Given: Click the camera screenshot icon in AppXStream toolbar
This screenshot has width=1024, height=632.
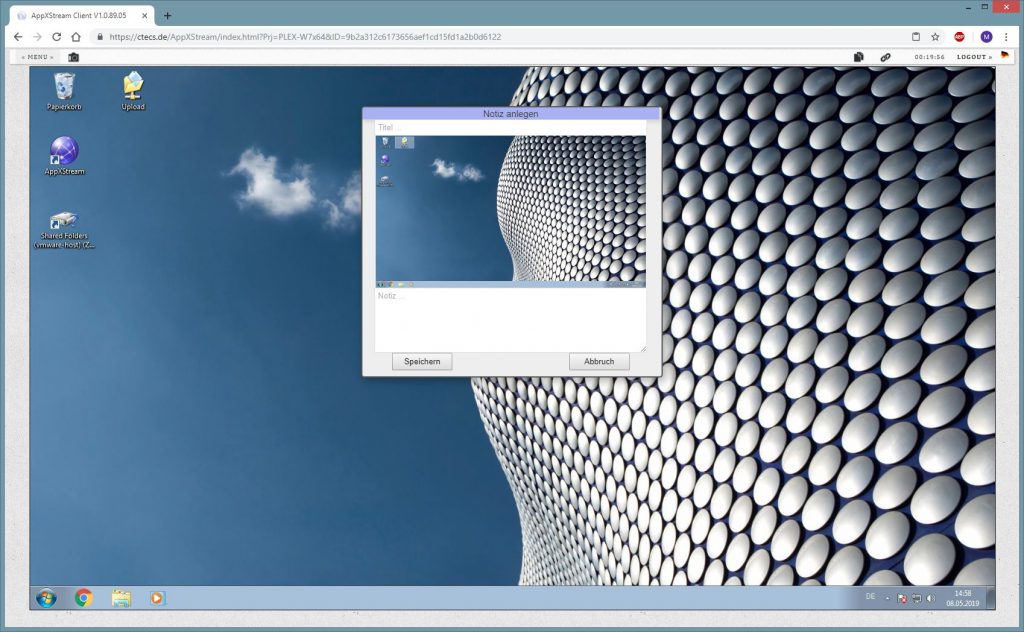Looking at the screenshot, I should (73, 57).
